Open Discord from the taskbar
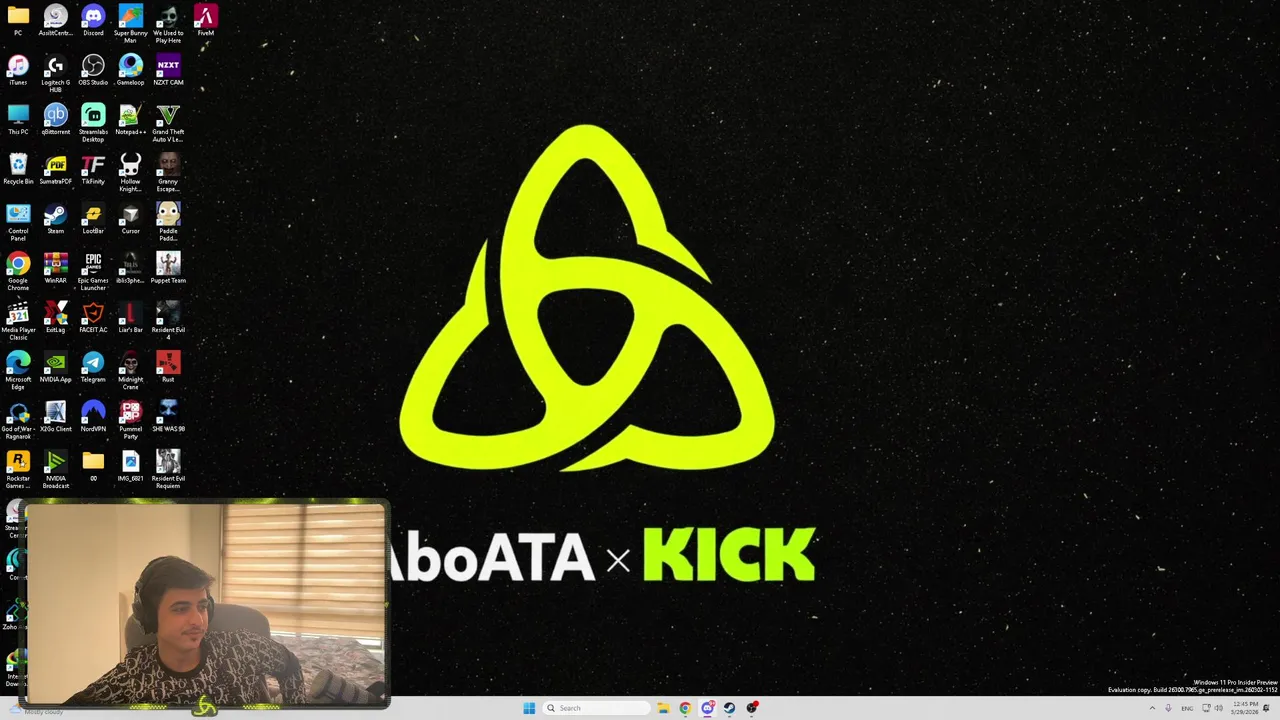Viewport: 1280px width, 720px height. pos(708,708)
